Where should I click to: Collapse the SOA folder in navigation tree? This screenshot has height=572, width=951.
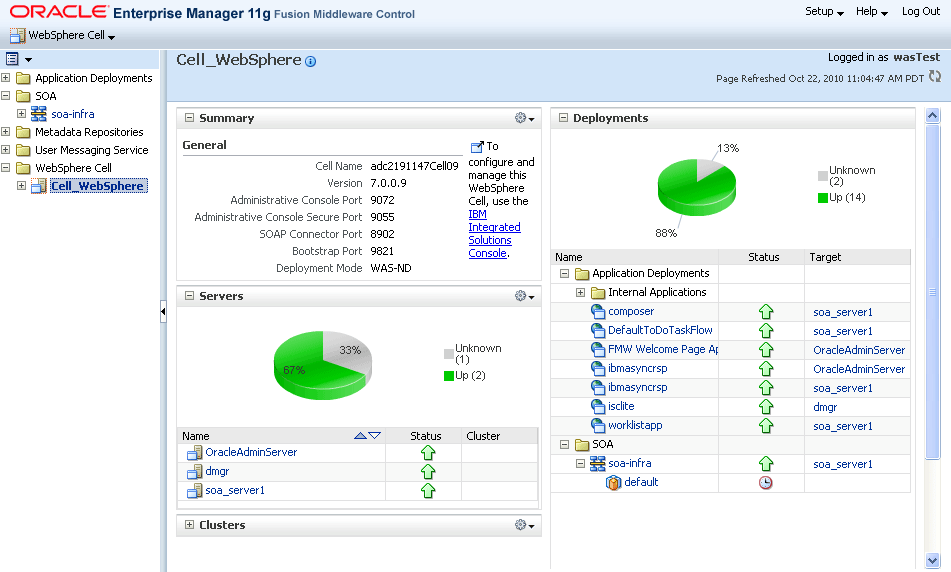(5, 96)
